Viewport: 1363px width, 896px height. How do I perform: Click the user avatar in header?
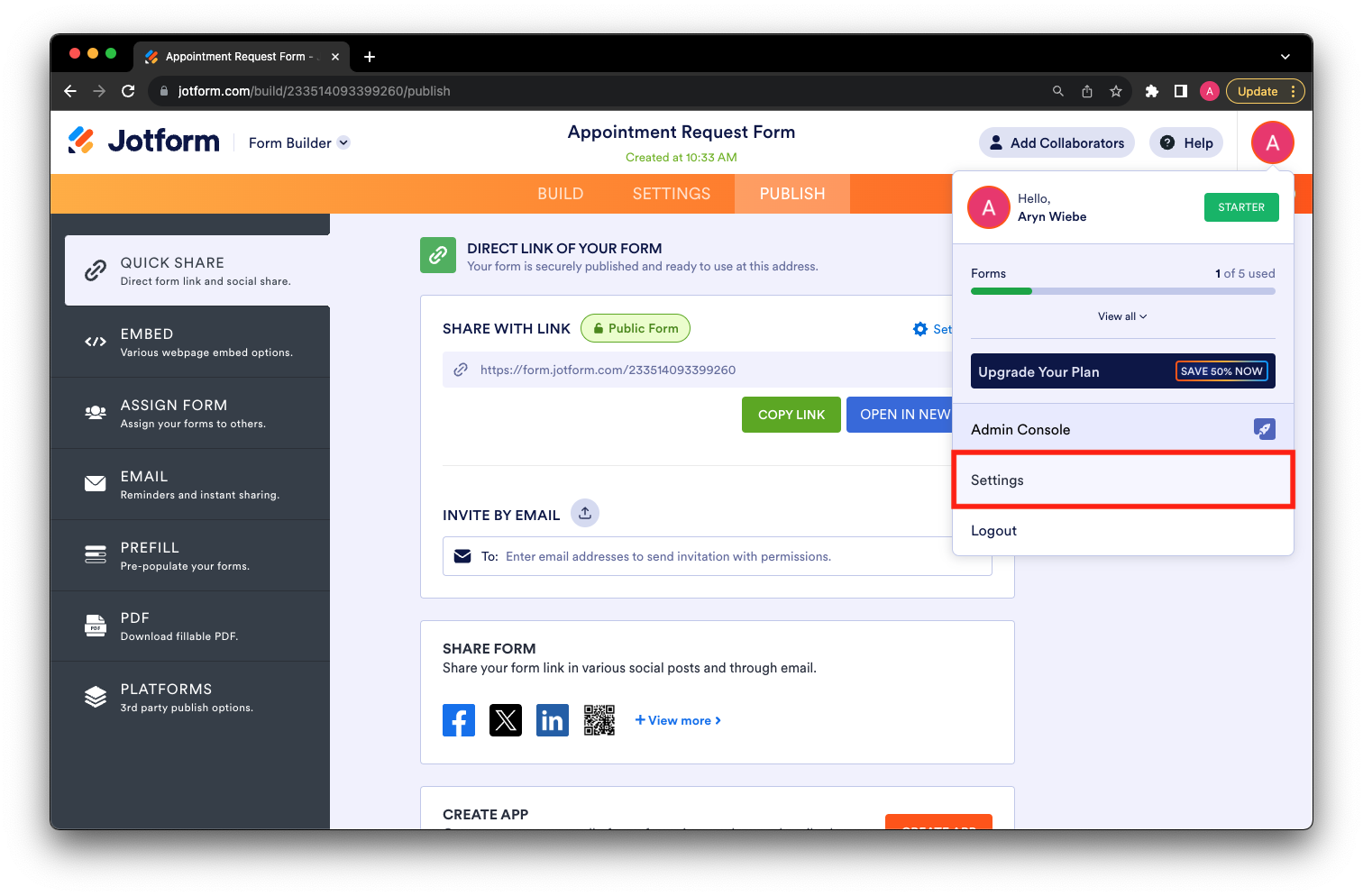pos(1272,142)
